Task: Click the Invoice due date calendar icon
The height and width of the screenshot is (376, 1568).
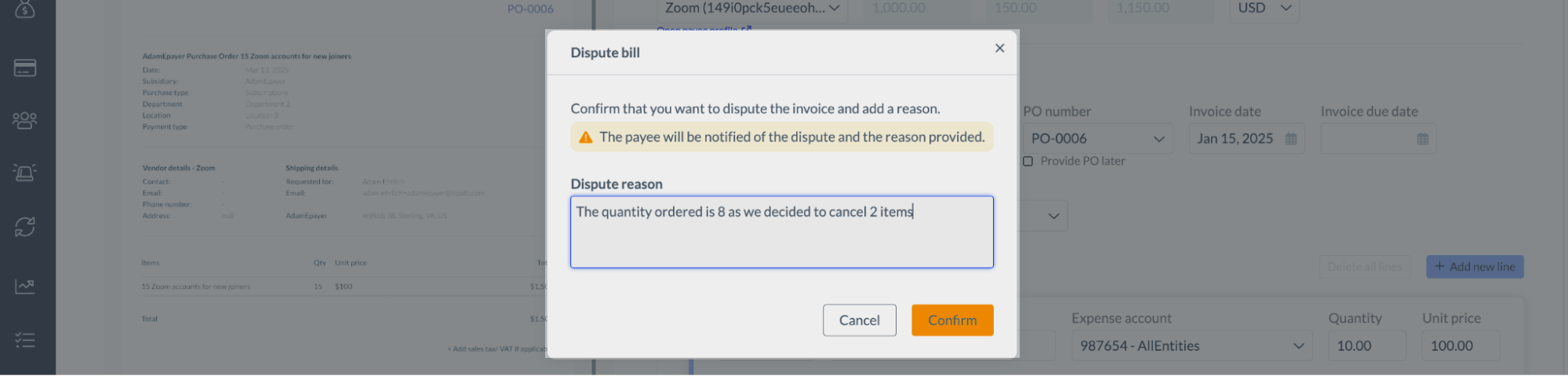Action: (x=1423, y=139)
